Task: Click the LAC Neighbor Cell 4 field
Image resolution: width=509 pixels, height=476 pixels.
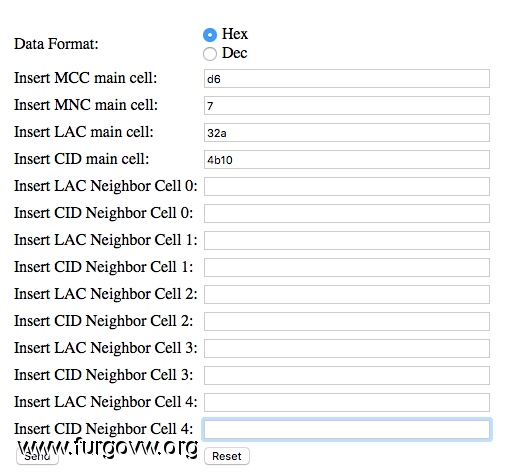Action: click(x=347, y=403)
